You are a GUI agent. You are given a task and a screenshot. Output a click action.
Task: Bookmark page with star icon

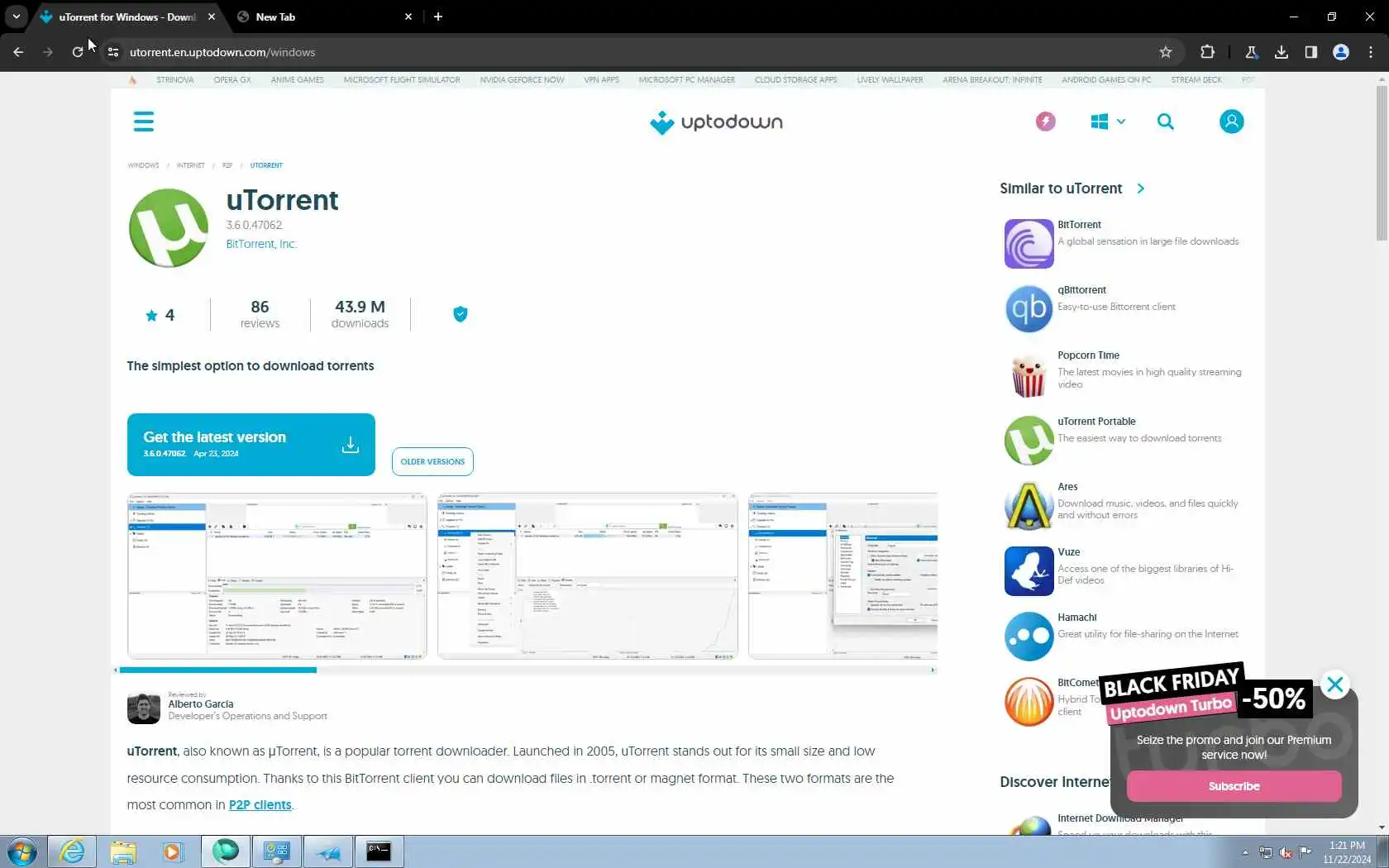coord(1166,52)
